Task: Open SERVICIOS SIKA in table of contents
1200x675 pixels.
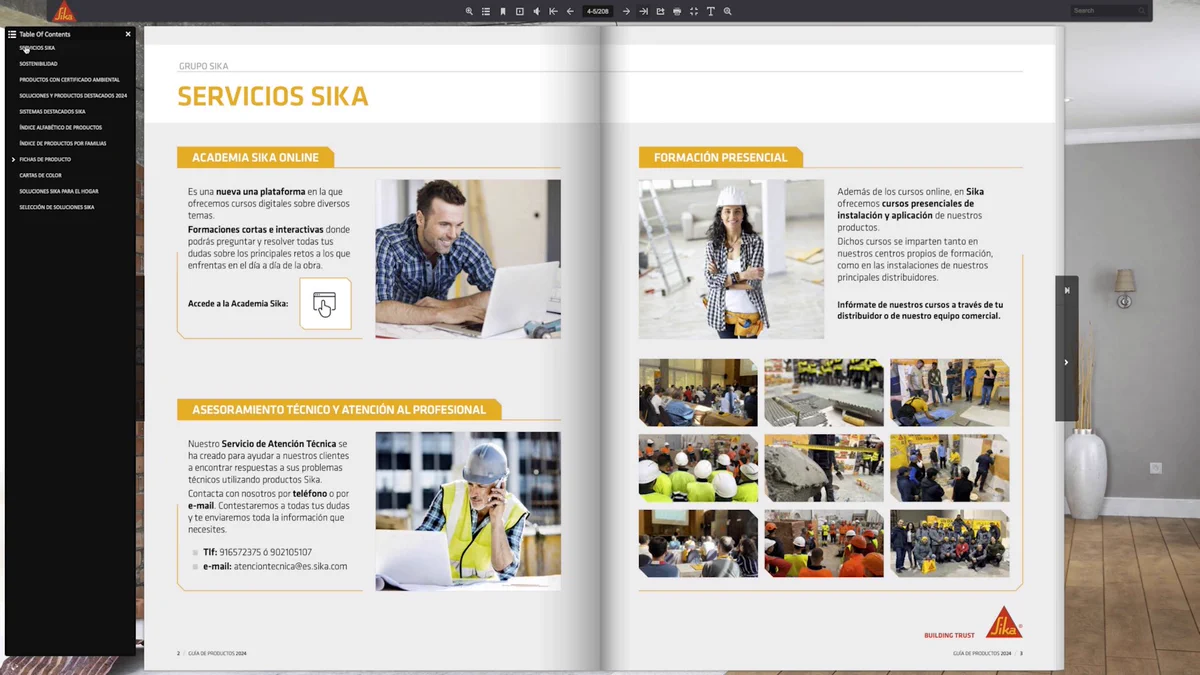Action: (x=37, y=48)
